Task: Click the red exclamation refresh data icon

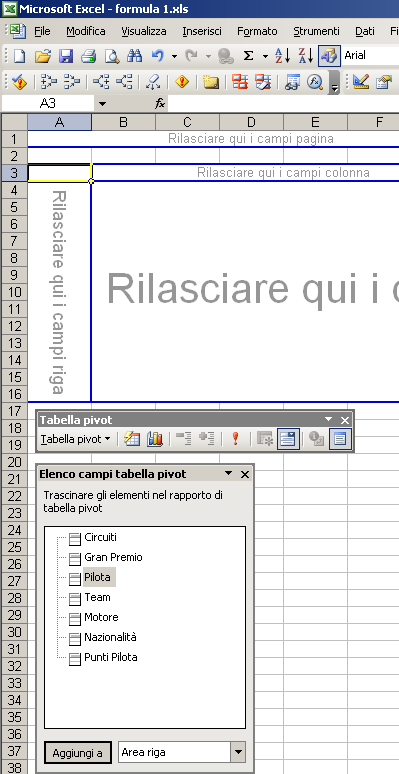Action: point(236,439)
